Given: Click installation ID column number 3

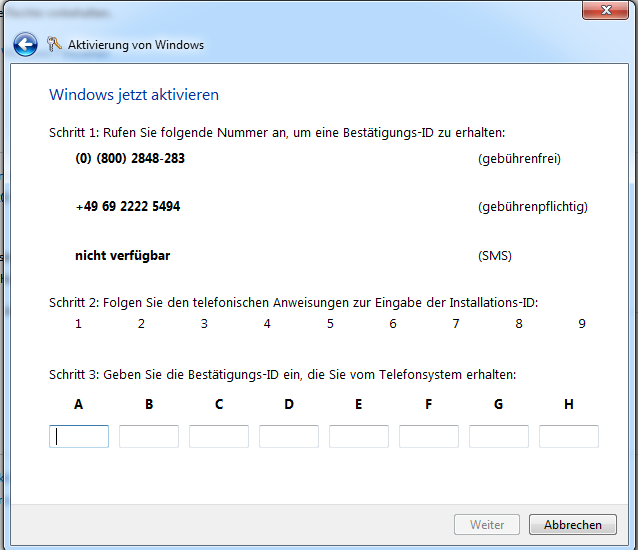Looking at the screenshot, I should pyautogui.click(x=204, y=324).
